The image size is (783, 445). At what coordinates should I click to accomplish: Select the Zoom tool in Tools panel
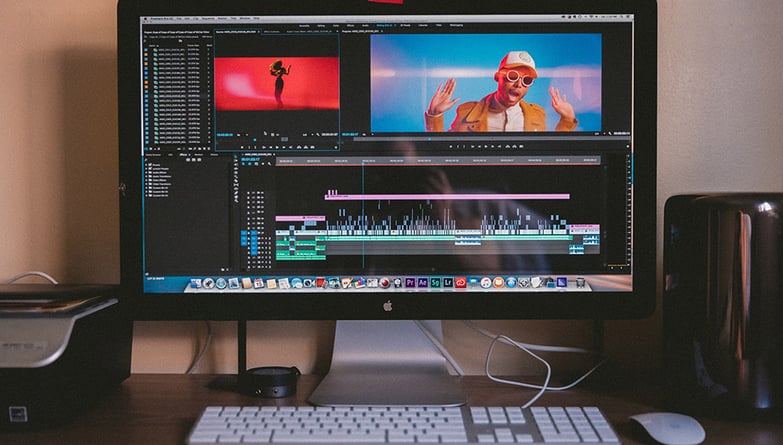pyautogui.click(x=236, y=200)
